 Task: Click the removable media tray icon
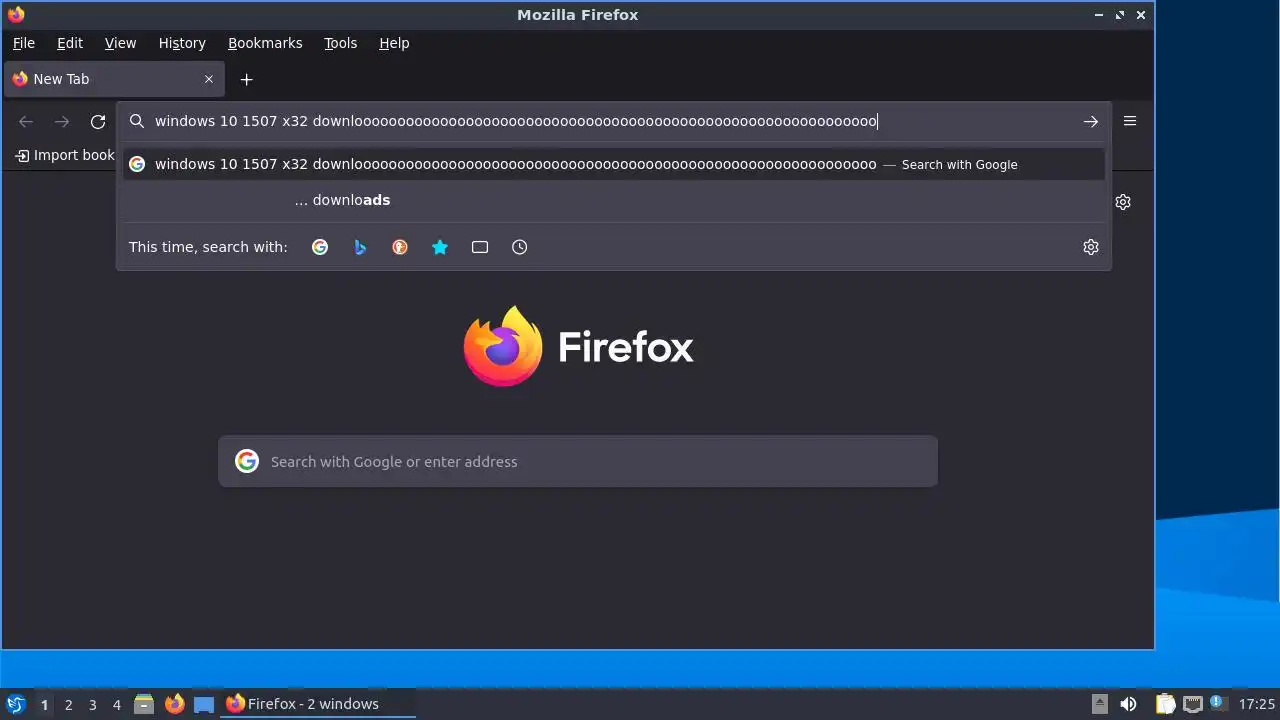[x=1099, y=704]
